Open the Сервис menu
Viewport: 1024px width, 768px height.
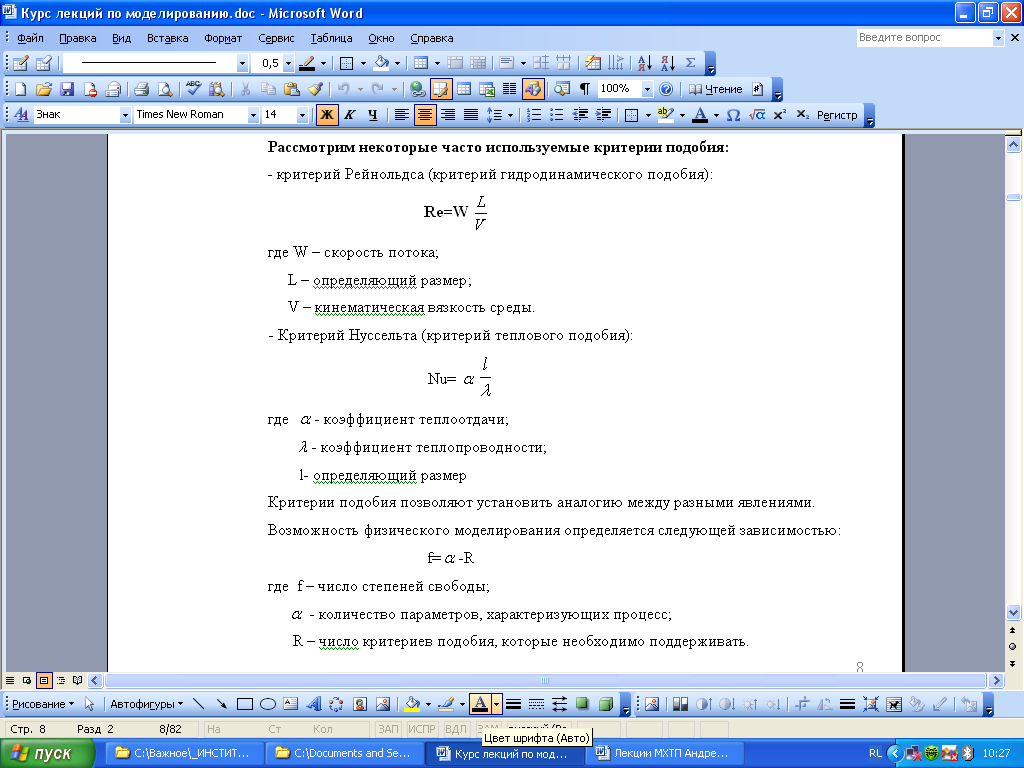276,38
